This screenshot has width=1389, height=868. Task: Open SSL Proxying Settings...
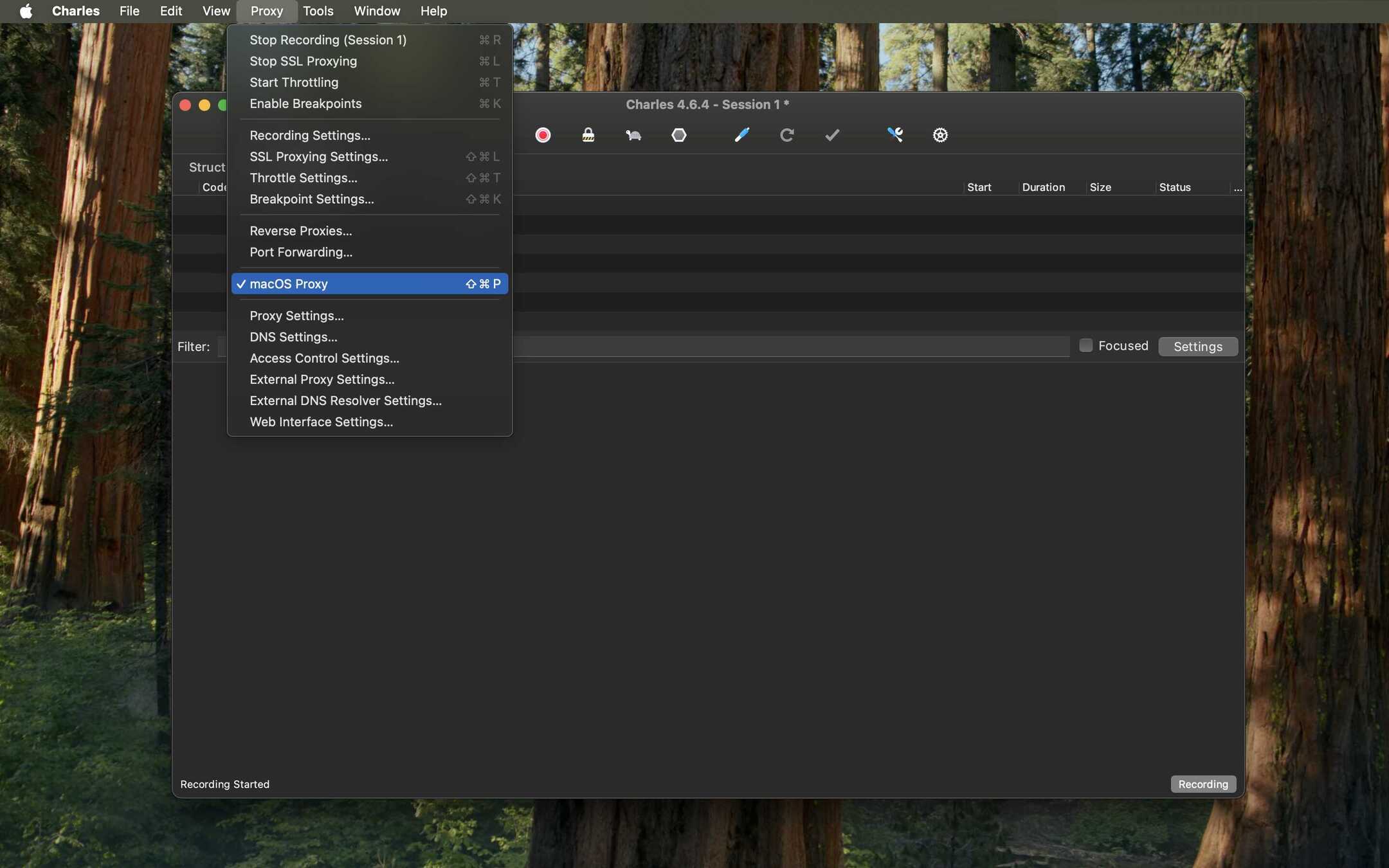point(370,156)
